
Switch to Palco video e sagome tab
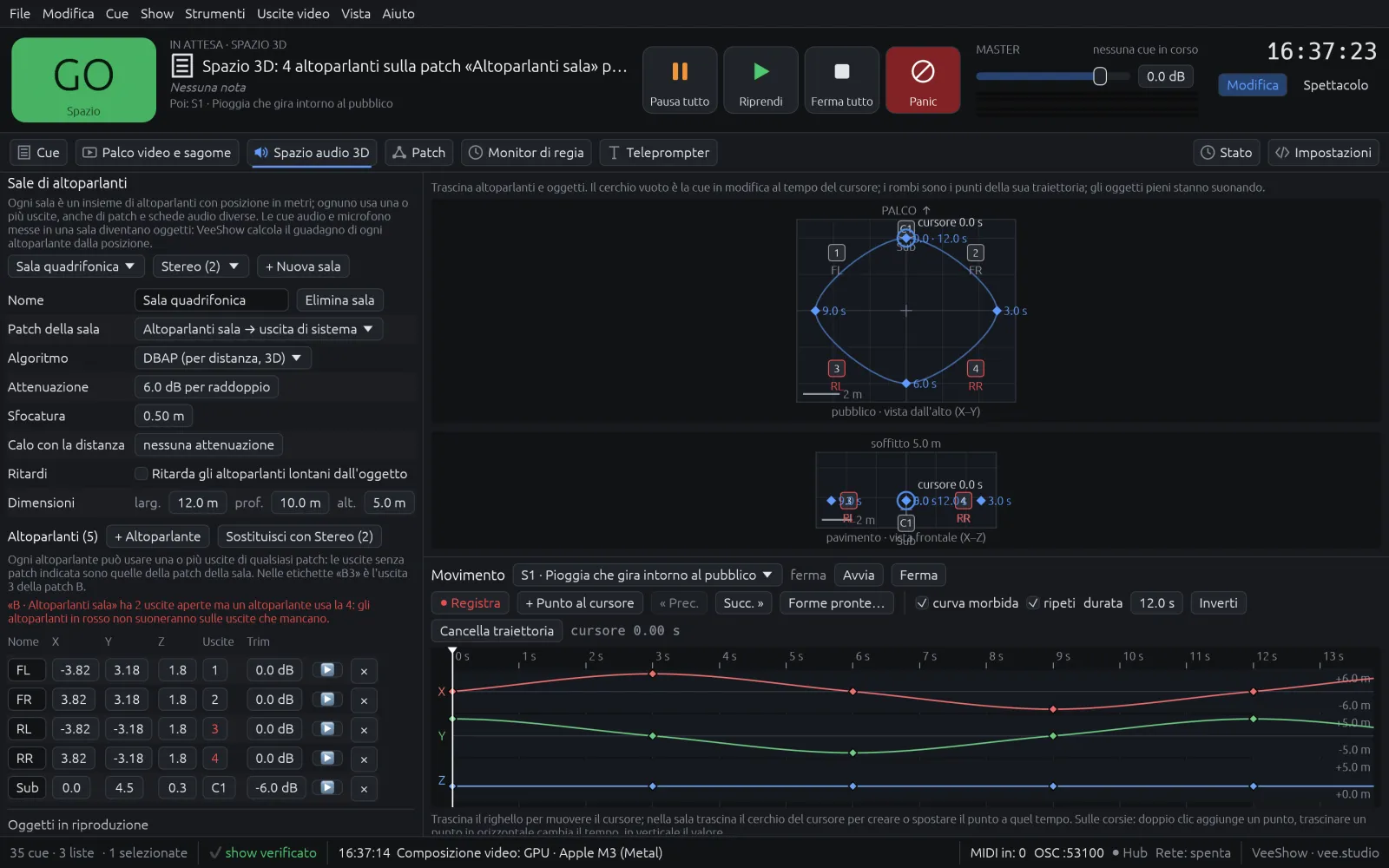click(156, 153)
